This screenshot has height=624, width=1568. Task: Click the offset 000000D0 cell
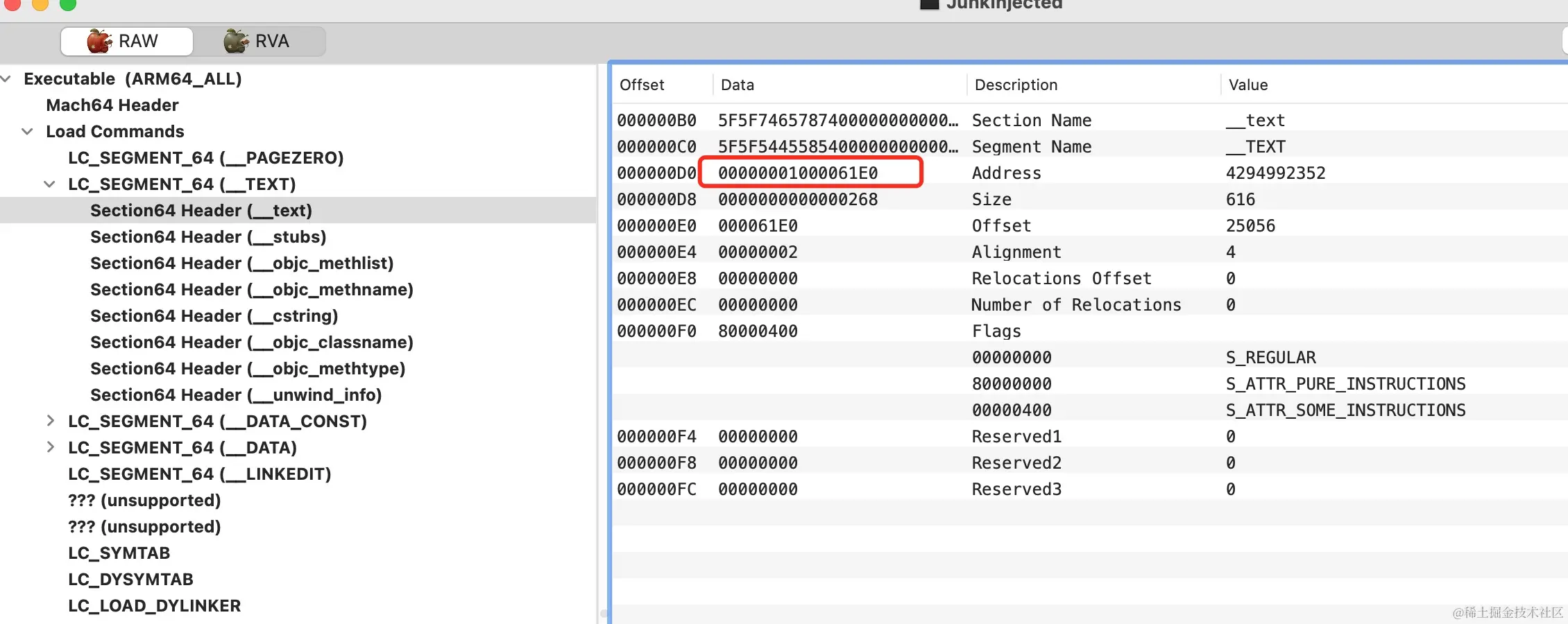click(656, 173)
